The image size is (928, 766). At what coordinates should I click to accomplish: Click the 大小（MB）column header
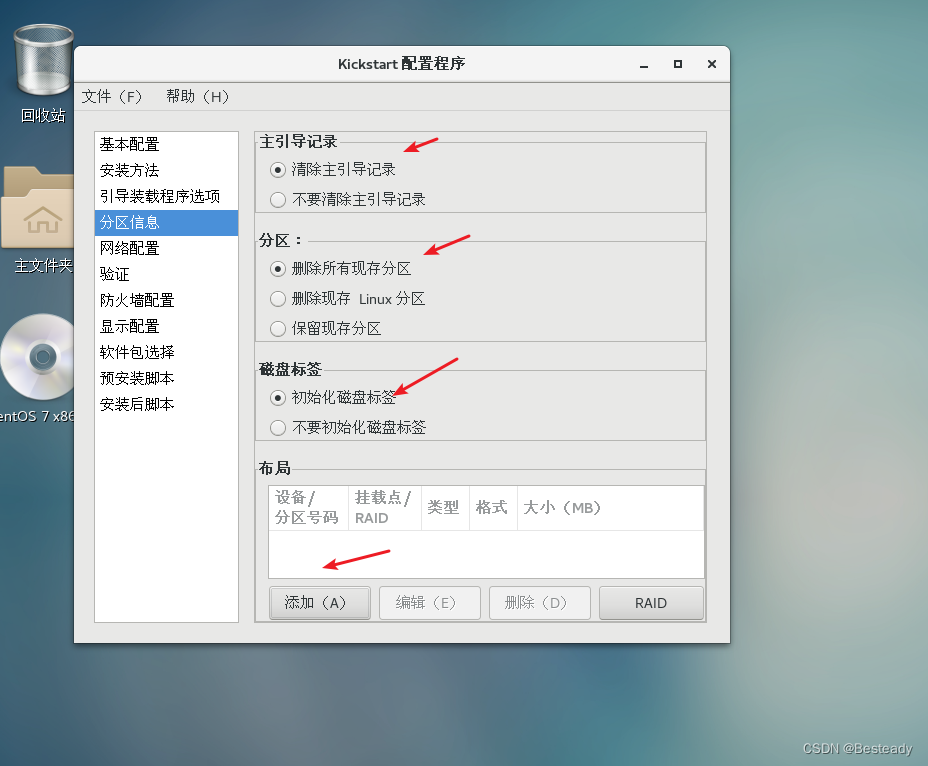[562, 507]
